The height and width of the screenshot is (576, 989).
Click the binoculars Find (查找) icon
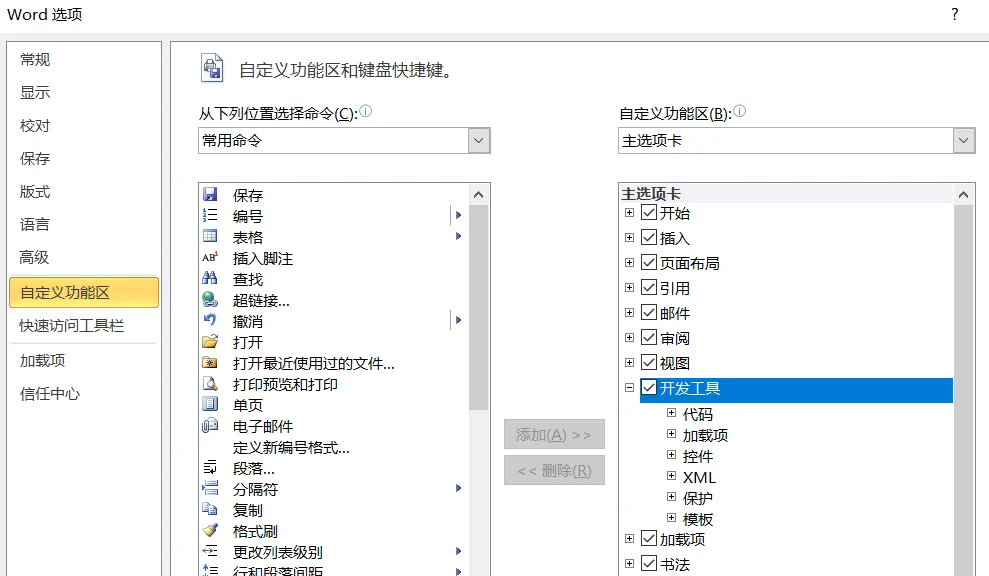(210, 278)
